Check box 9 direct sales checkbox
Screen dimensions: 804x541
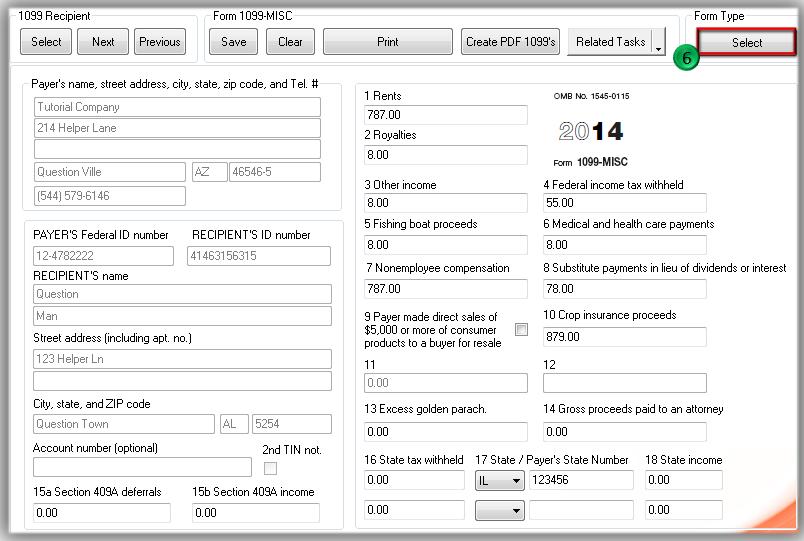pos(521,329)
